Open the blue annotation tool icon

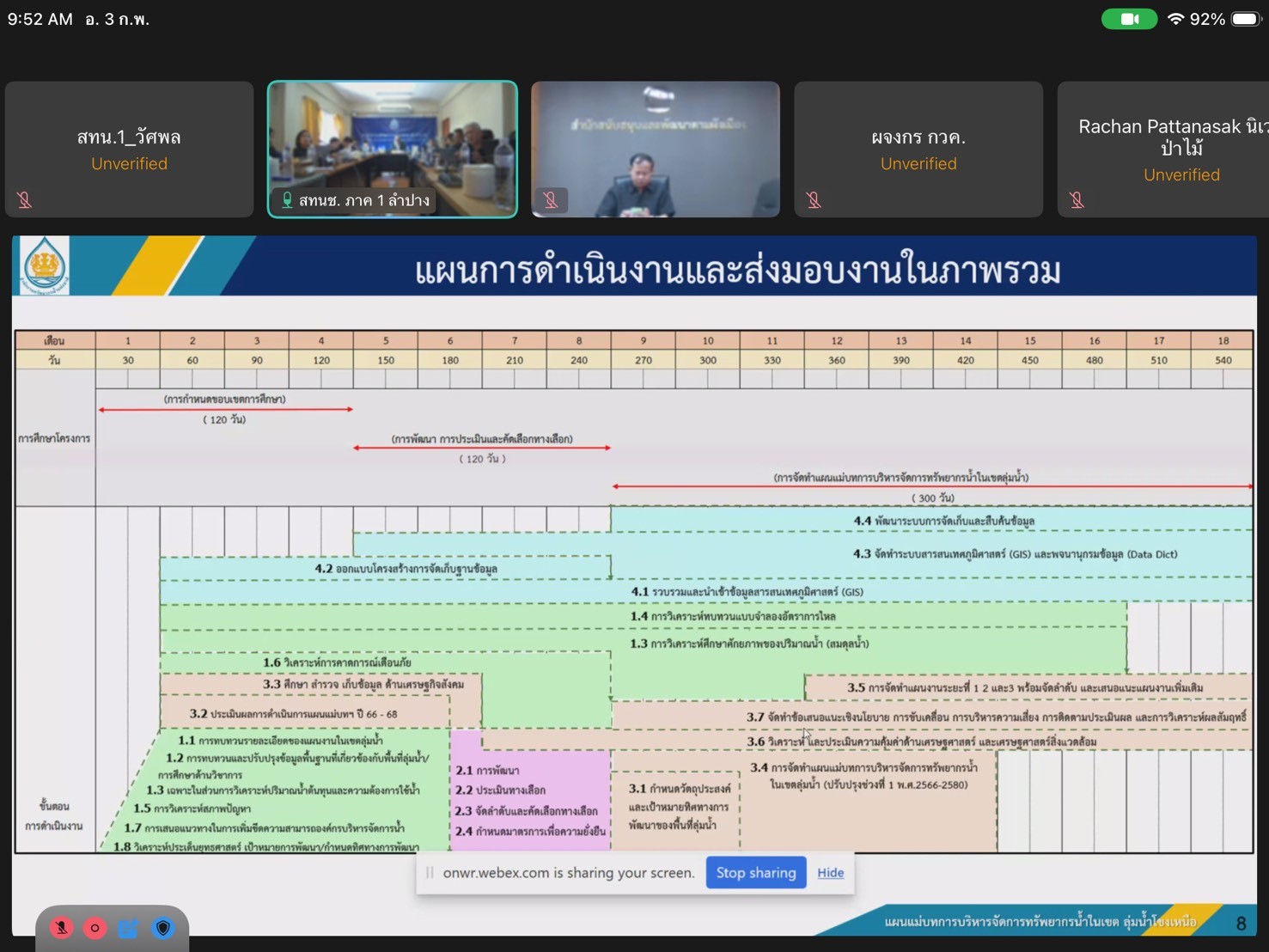129,928
